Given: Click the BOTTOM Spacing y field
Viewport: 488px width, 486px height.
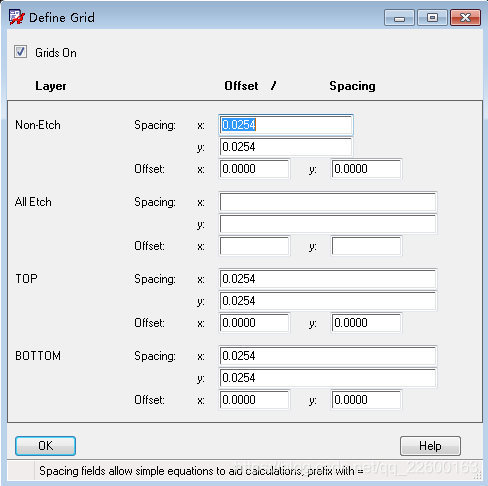Looking at the screenshot, I should [328, 378].
